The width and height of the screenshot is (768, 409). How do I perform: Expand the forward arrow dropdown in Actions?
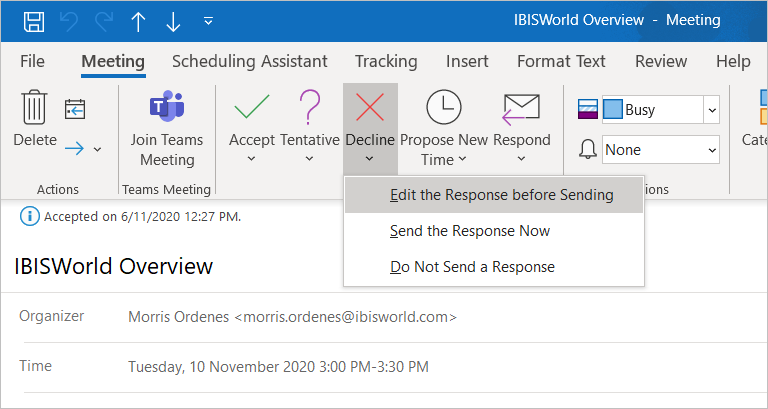[97, 150]
